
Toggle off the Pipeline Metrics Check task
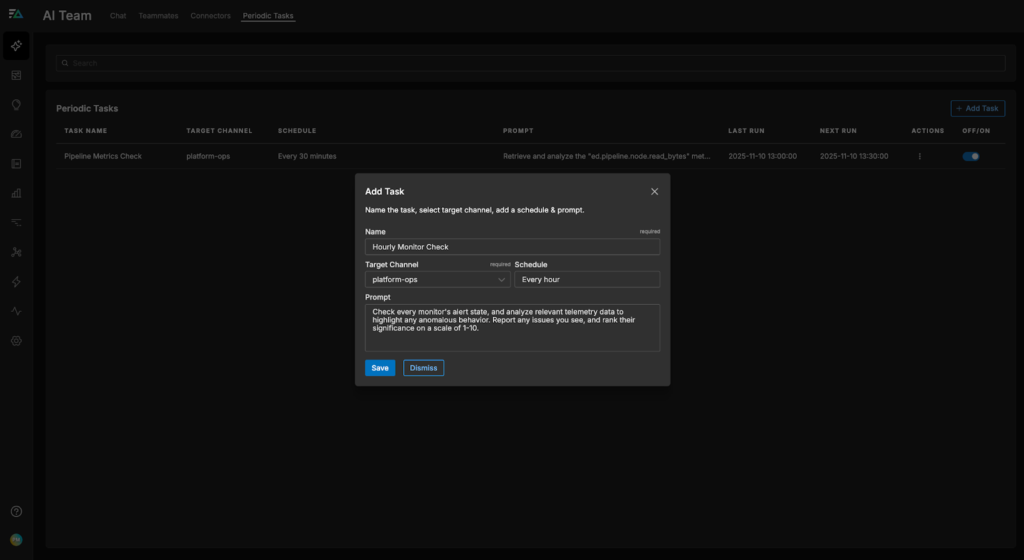pyautogui.click(x=970, y=156)
